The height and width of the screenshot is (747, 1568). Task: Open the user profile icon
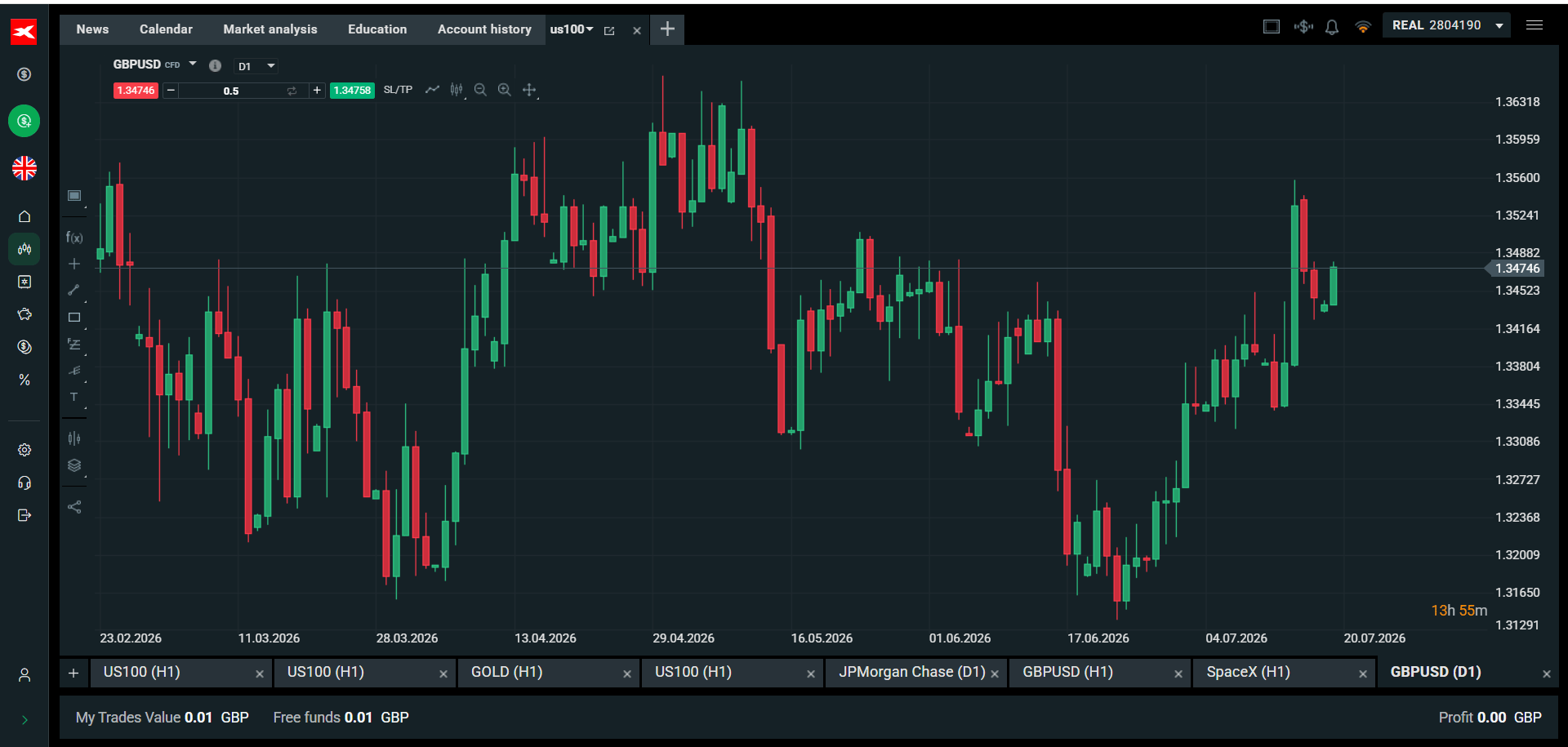24,675
